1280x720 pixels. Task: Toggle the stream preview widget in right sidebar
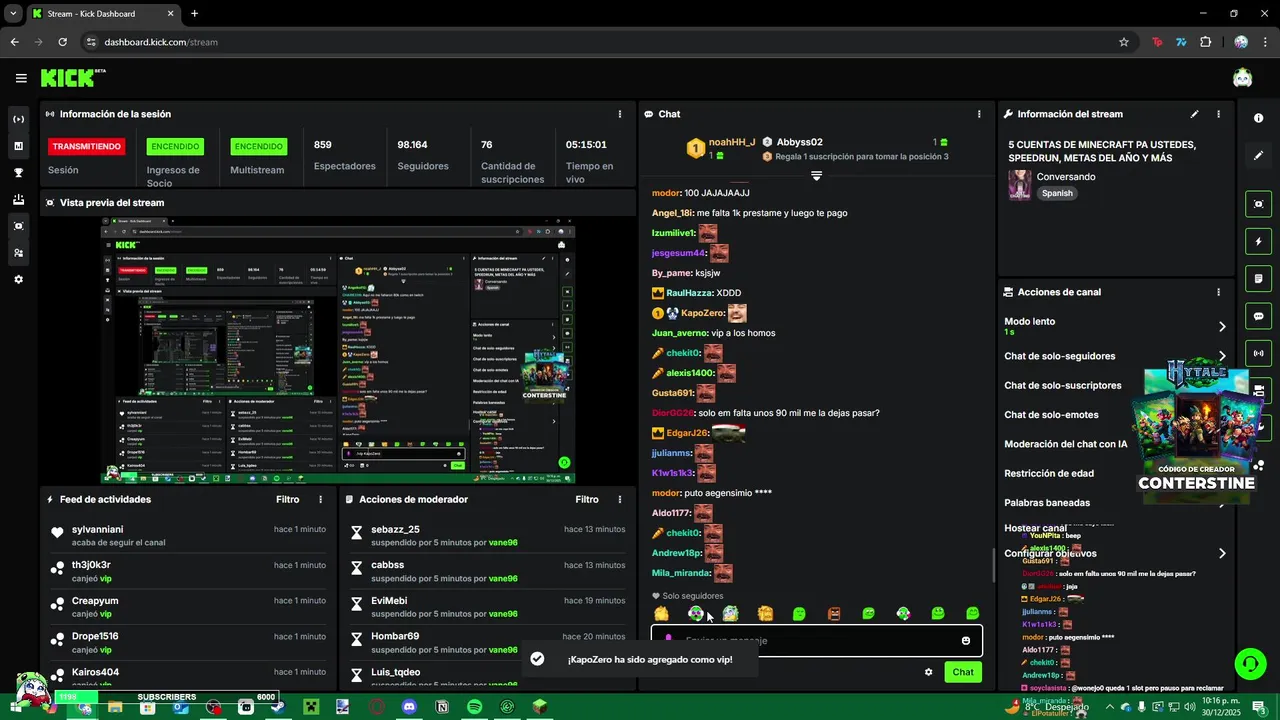click(x=1258, y=204)
